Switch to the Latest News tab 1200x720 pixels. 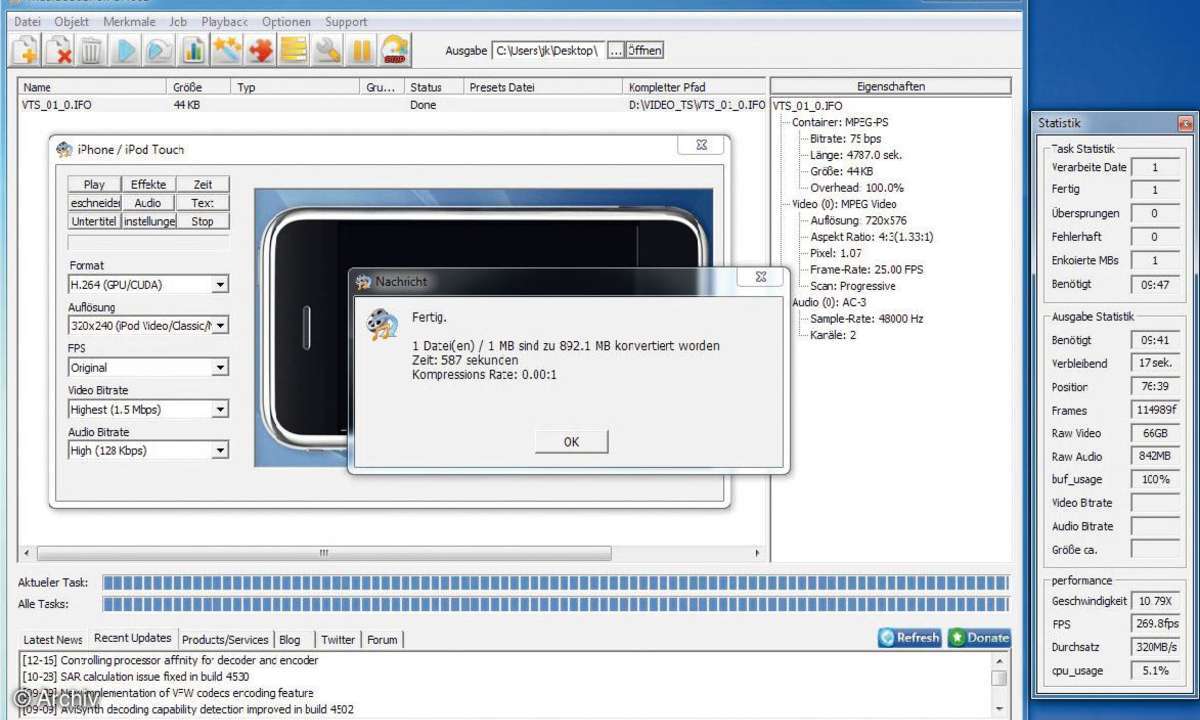[x=53, y=640]
